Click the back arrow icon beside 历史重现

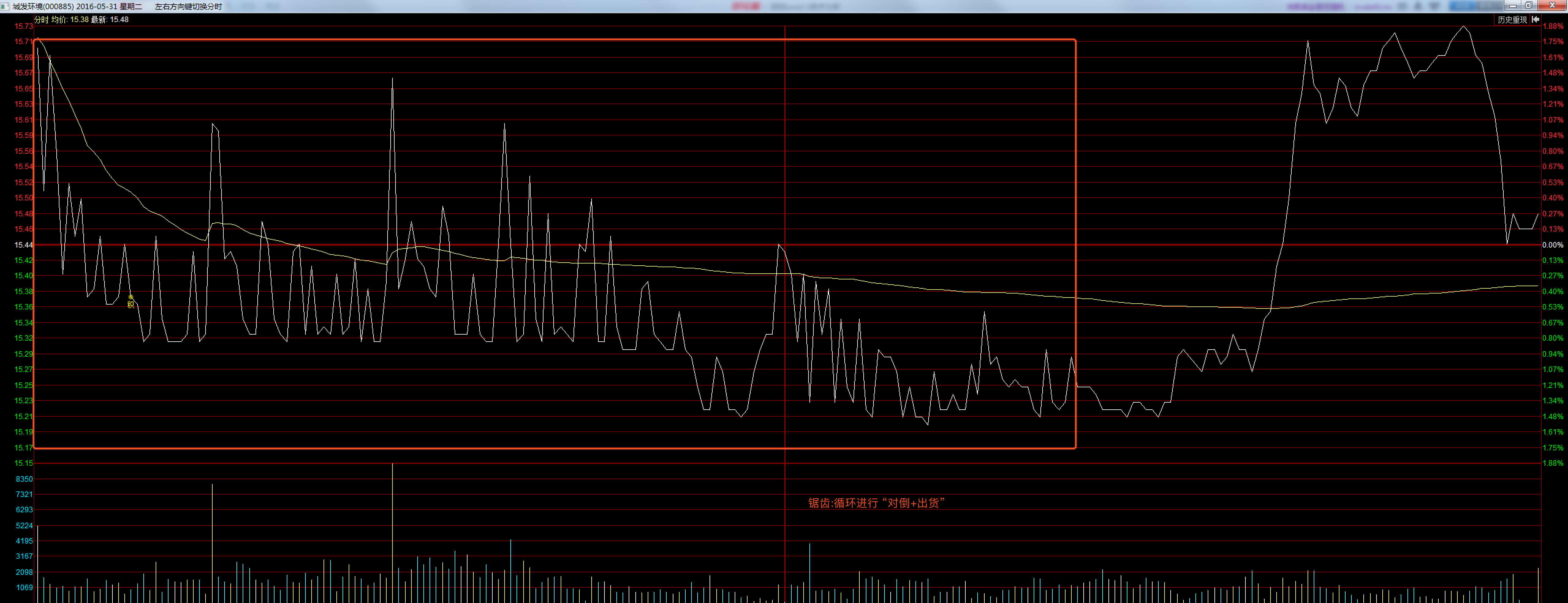click(1536, 20)
